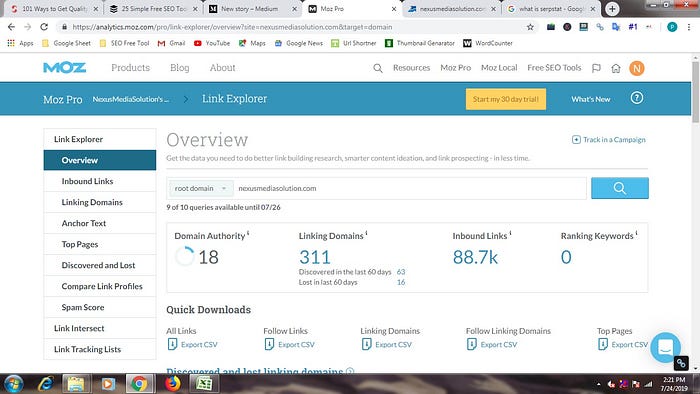This screenshot has height=394, width=700.
Task: Open the Google News bookmark
Action: [x=299, y=43]
